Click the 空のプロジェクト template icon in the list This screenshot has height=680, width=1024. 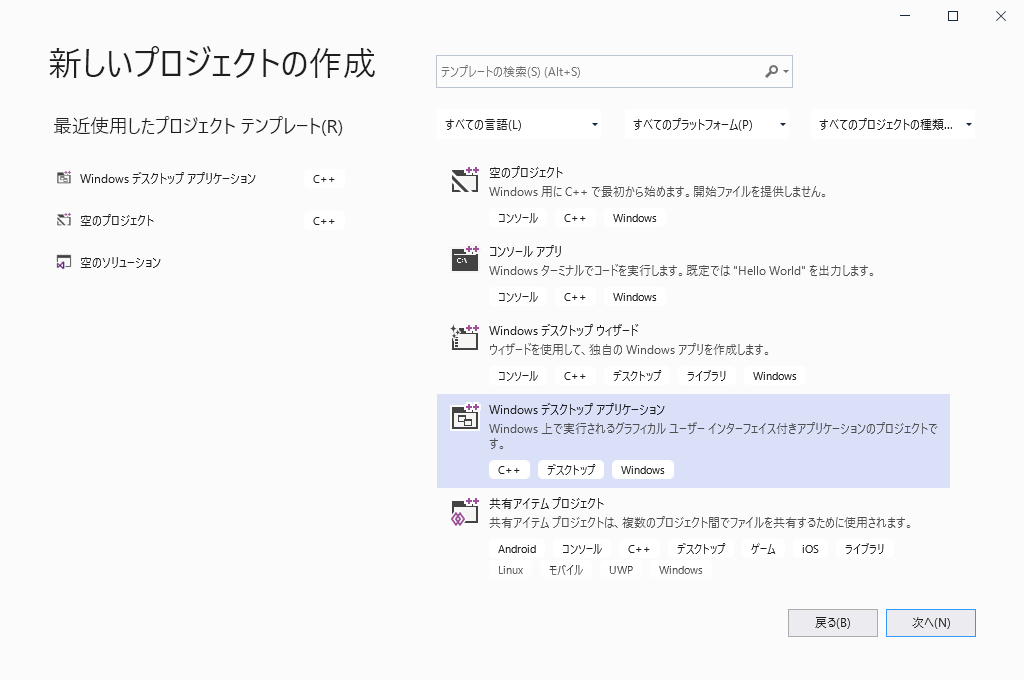[x=465, y=180]
